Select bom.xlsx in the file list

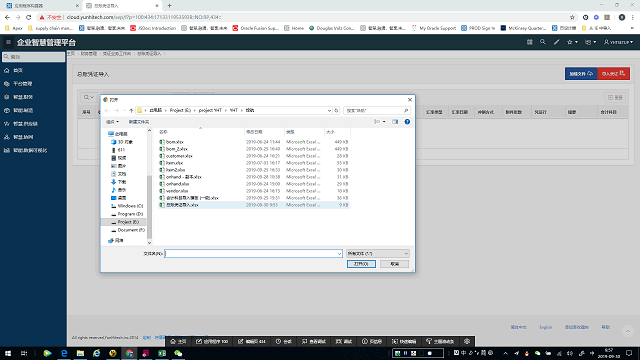[x=175, y=142]
